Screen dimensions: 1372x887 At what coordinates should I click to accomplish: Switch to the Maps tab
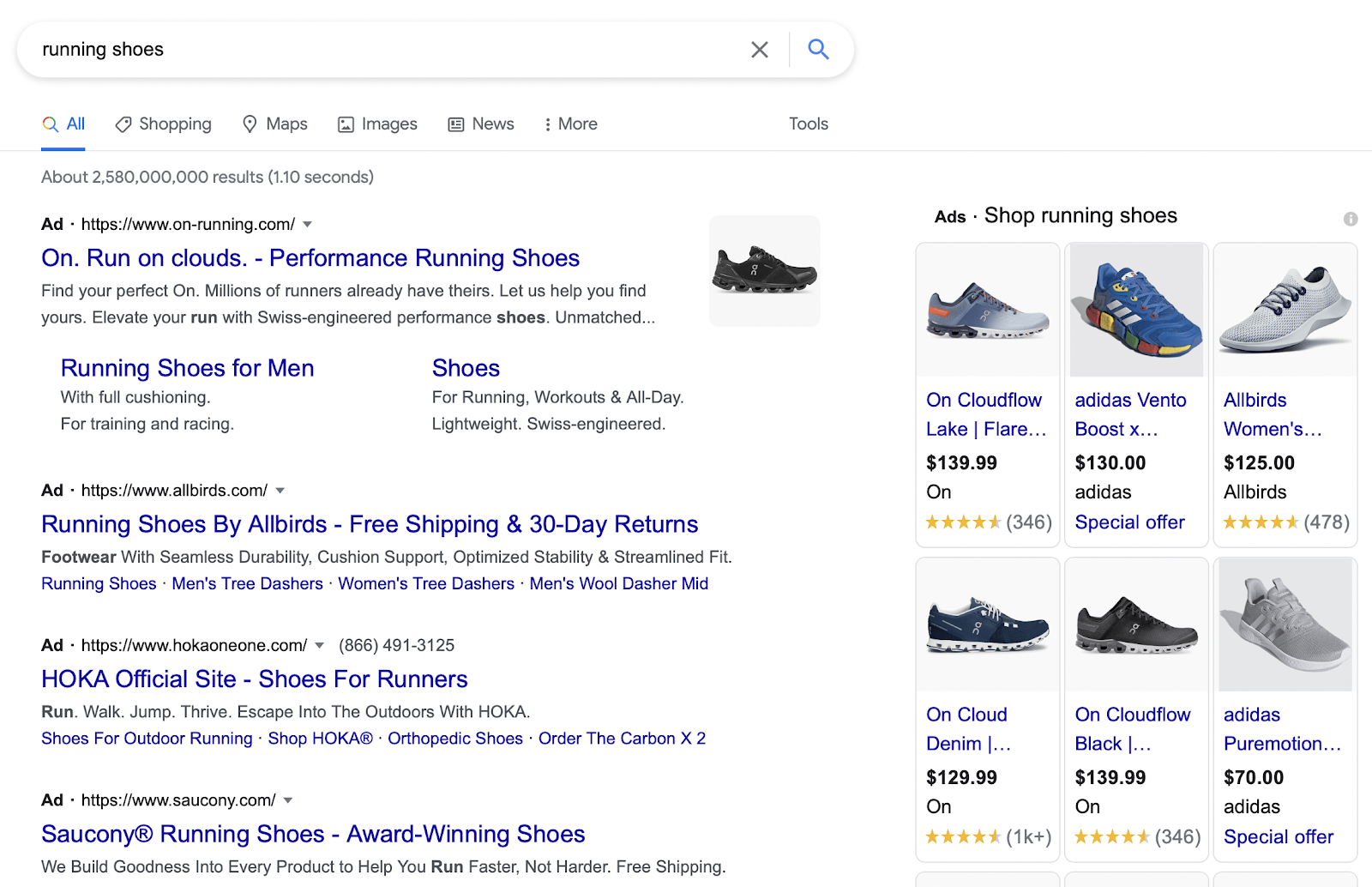[x=275, y=124]
